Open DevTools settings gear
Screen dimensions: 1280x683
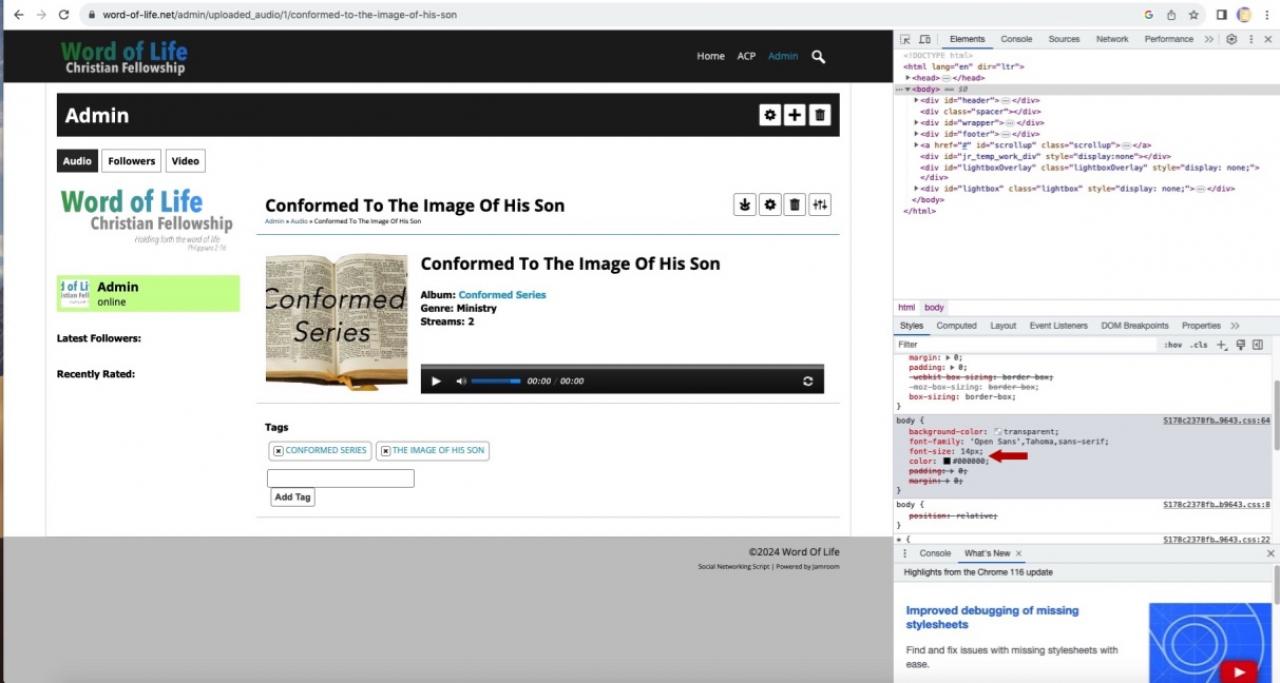pos(1232,39)
